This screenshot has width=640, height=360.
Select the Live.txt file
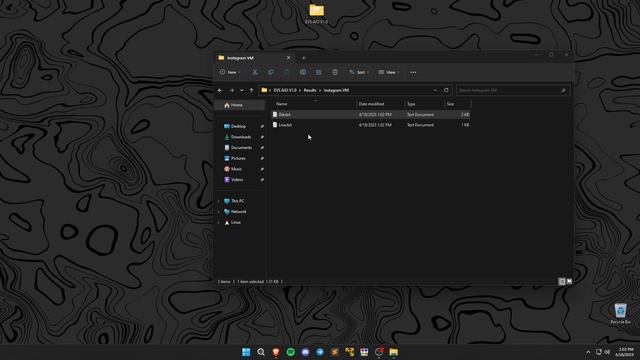click(x=371, y=125)
